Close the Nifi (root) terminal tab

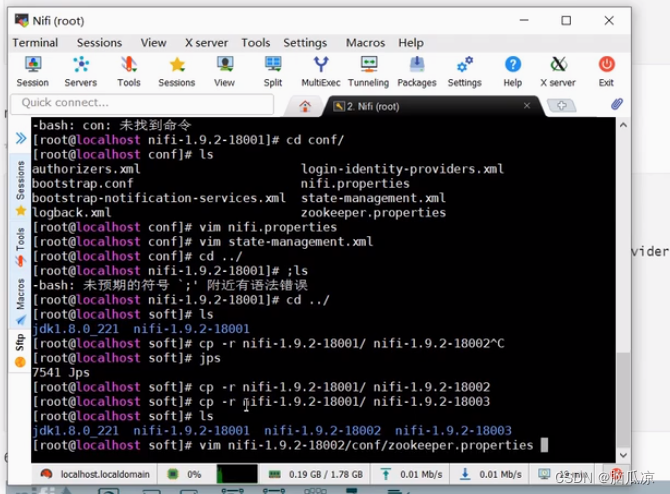click(x=527, y=106)
